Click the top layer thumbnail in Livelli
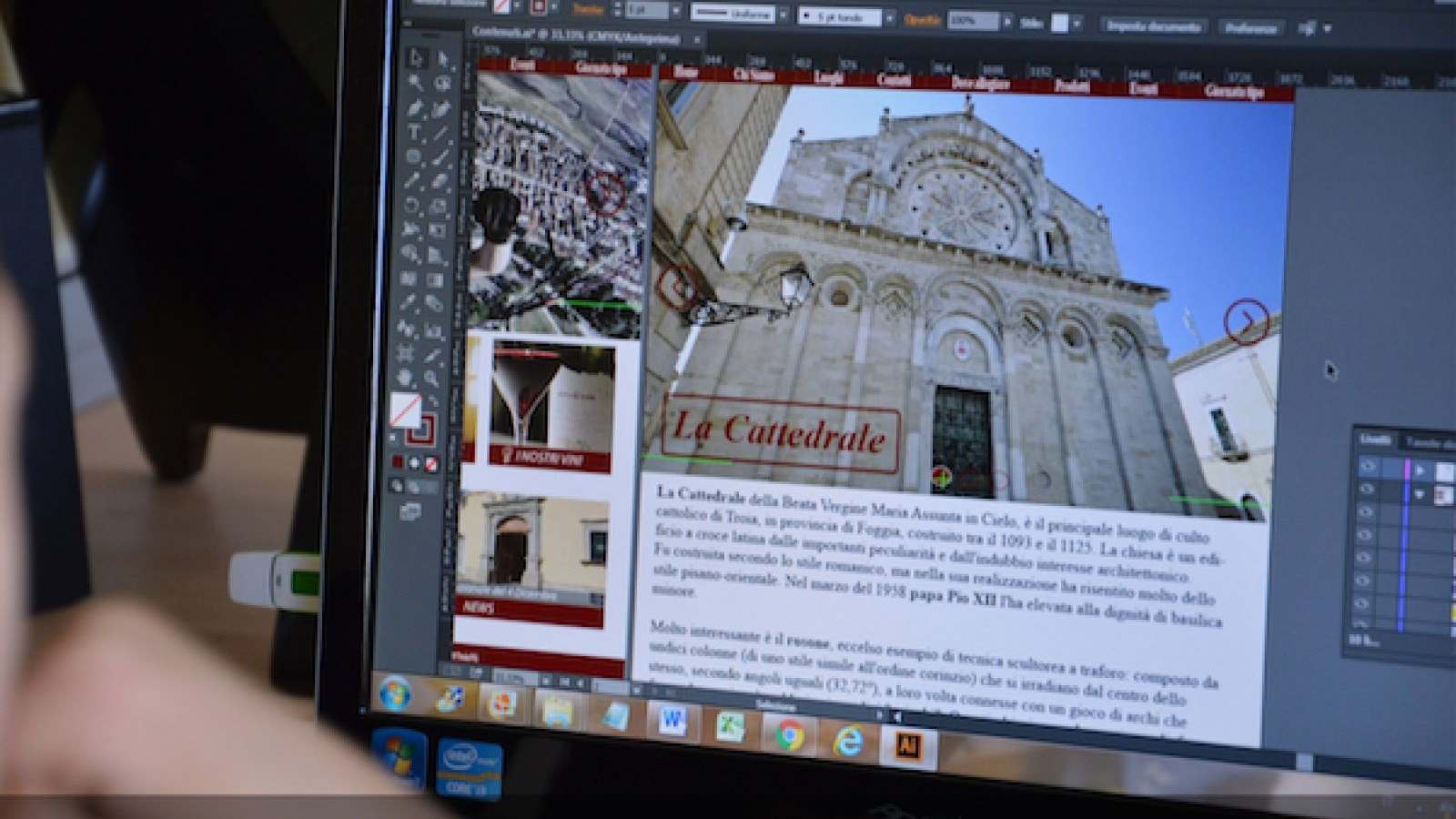 1444,471
